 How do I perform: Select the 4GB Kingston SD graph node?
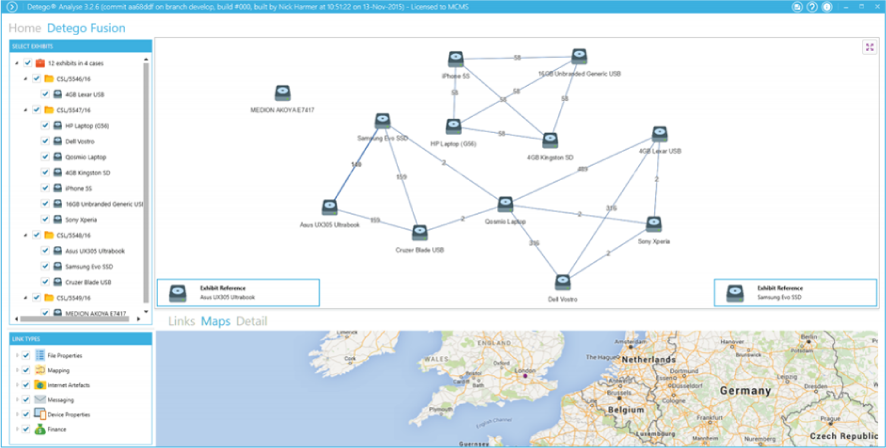(550, 141)
